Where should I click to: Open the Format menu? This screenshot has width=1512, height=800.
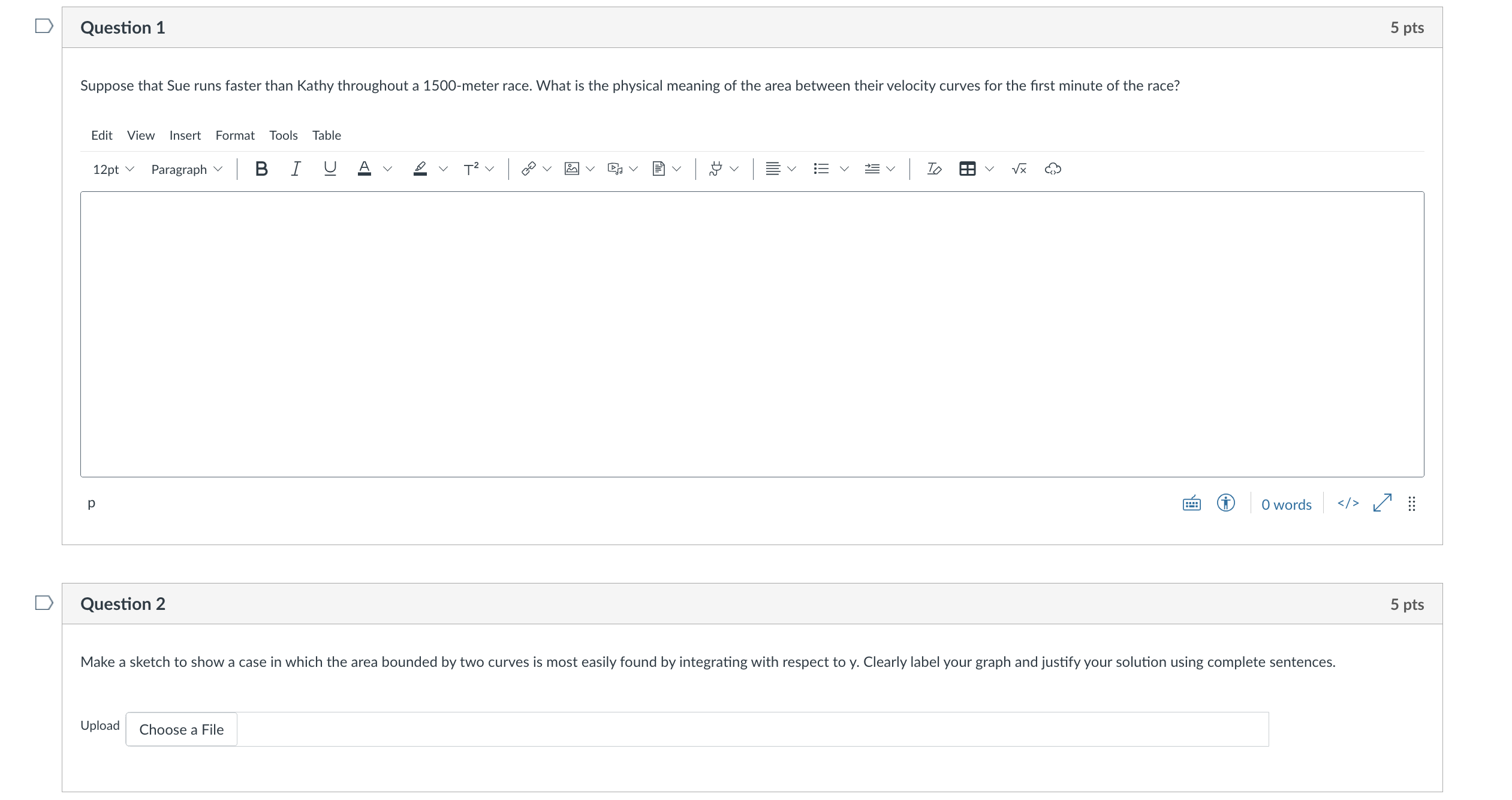click(x=234, y=136)
